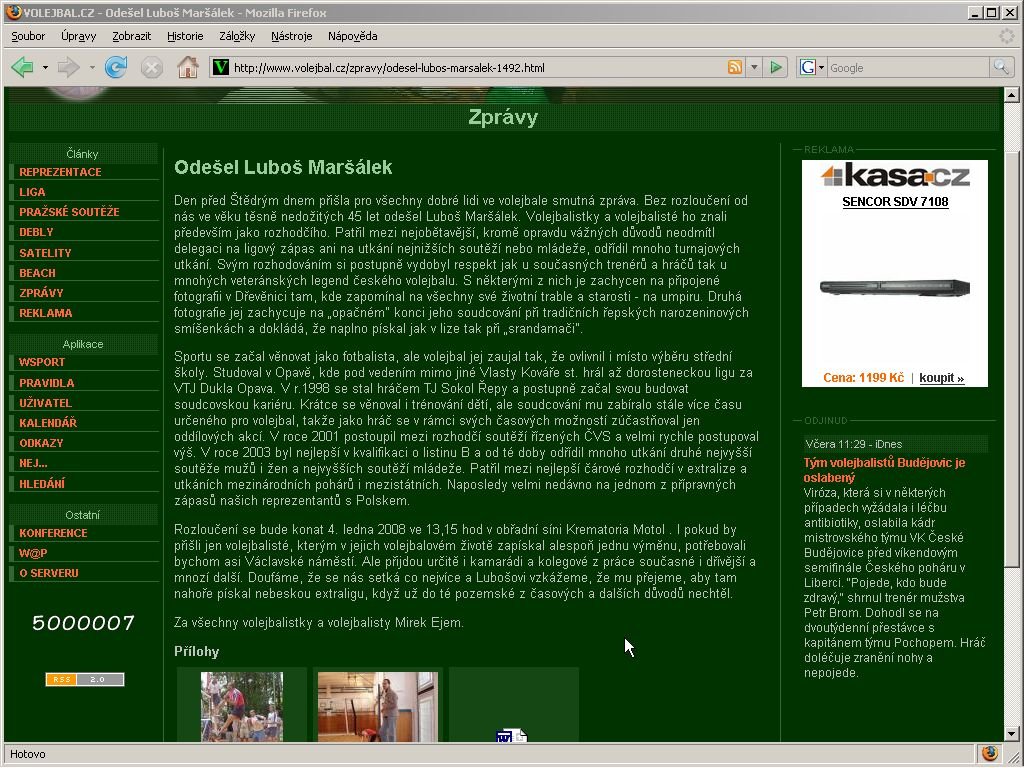
Task: Click the green Back arrow button
Action: [22, 67]
